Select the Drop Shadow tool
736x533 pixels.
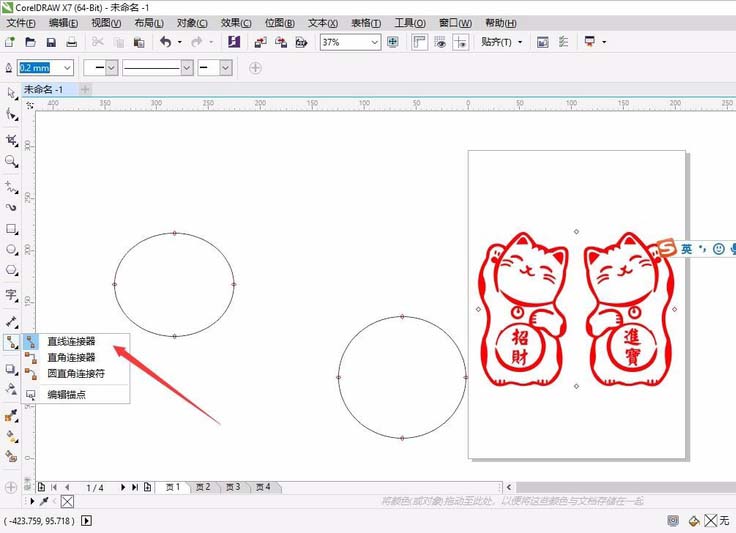point(11,369)
